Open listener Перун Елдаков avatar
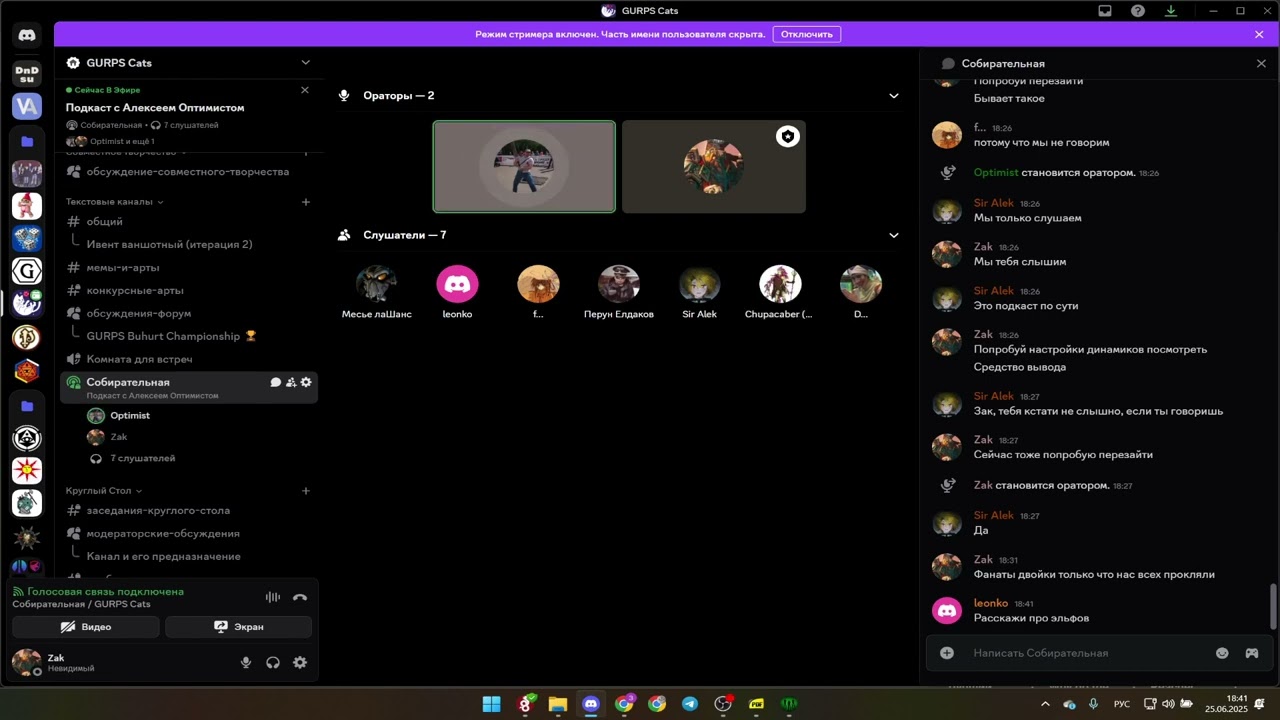The width and height of the screenshot is (1280, 720). (619, 284)
